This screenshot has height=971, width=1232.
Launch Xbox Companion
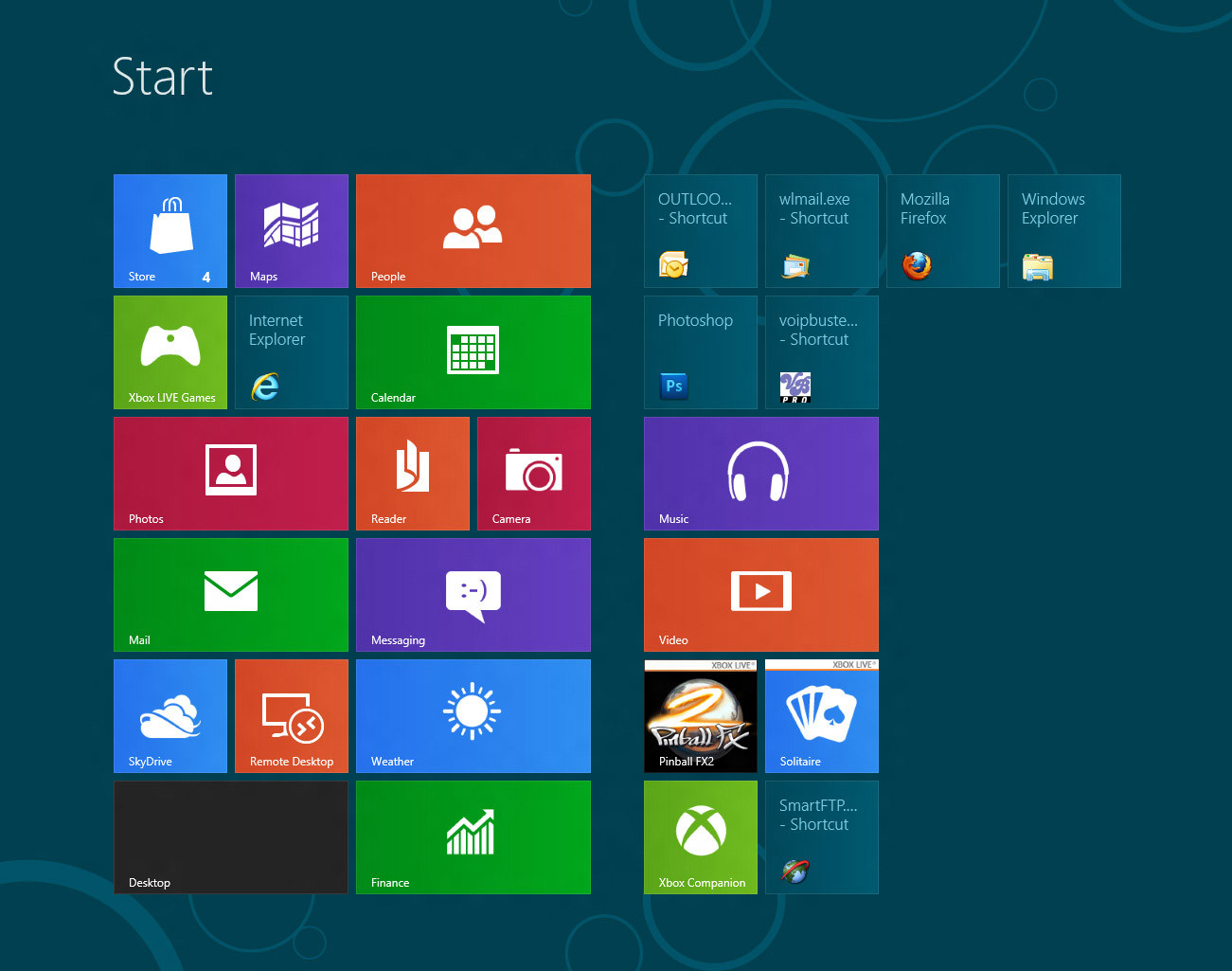[700, 836]
